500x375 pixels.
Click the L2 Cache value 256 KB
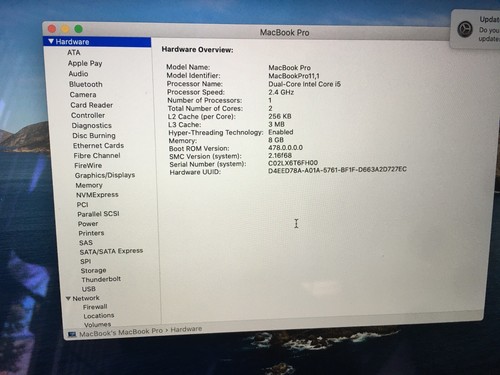280,116
